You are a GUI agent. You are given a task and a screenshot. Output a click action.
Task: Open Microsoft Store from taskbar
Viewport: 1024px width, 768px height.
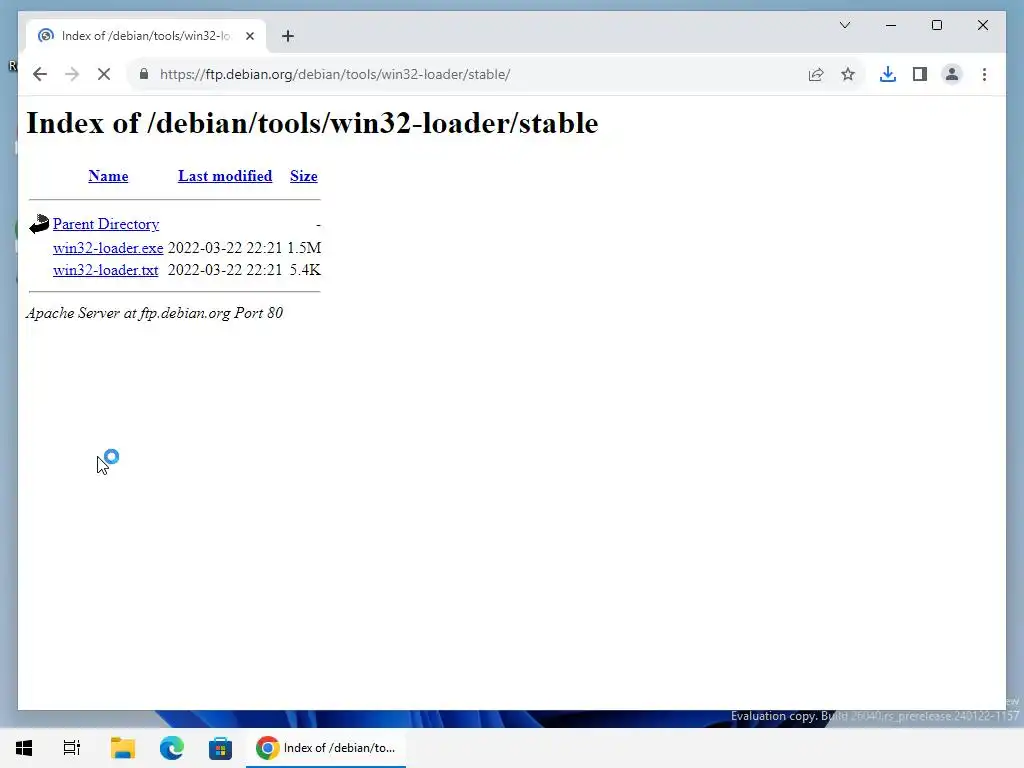click(x=220, y=748)
